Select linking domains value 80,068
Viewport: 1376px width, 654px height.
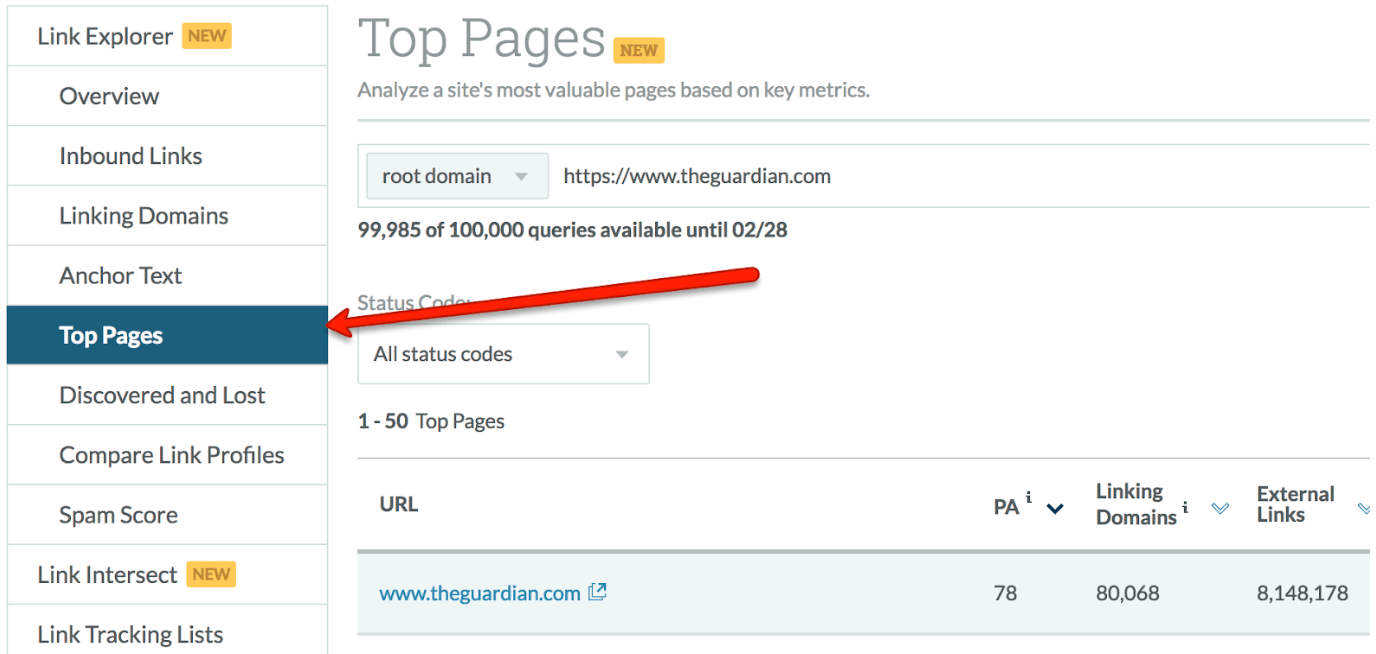[x=1128, y=593]
